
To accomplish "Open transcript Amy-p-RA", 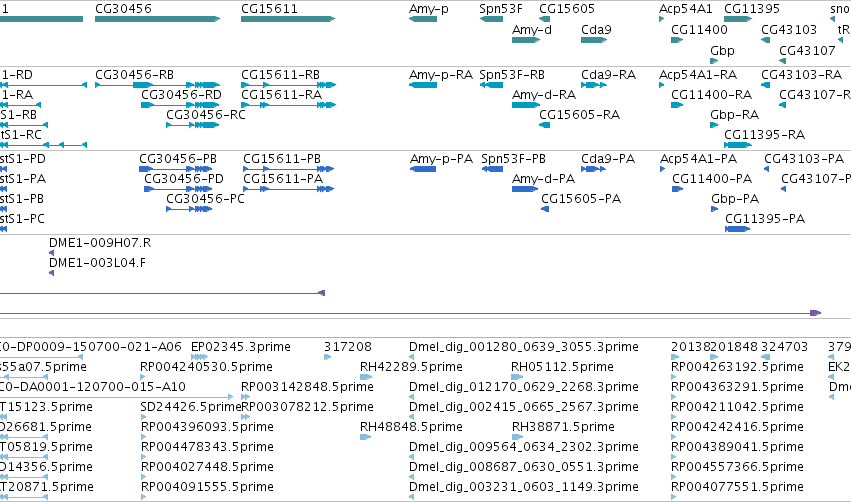I will coord(441,74).
